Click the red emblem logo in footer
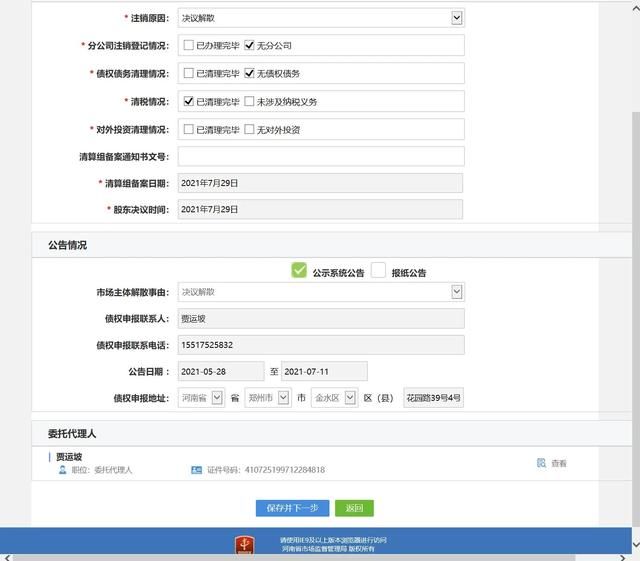Image resolution: width=640 pixels, height=561 pixels. (245, 545)
